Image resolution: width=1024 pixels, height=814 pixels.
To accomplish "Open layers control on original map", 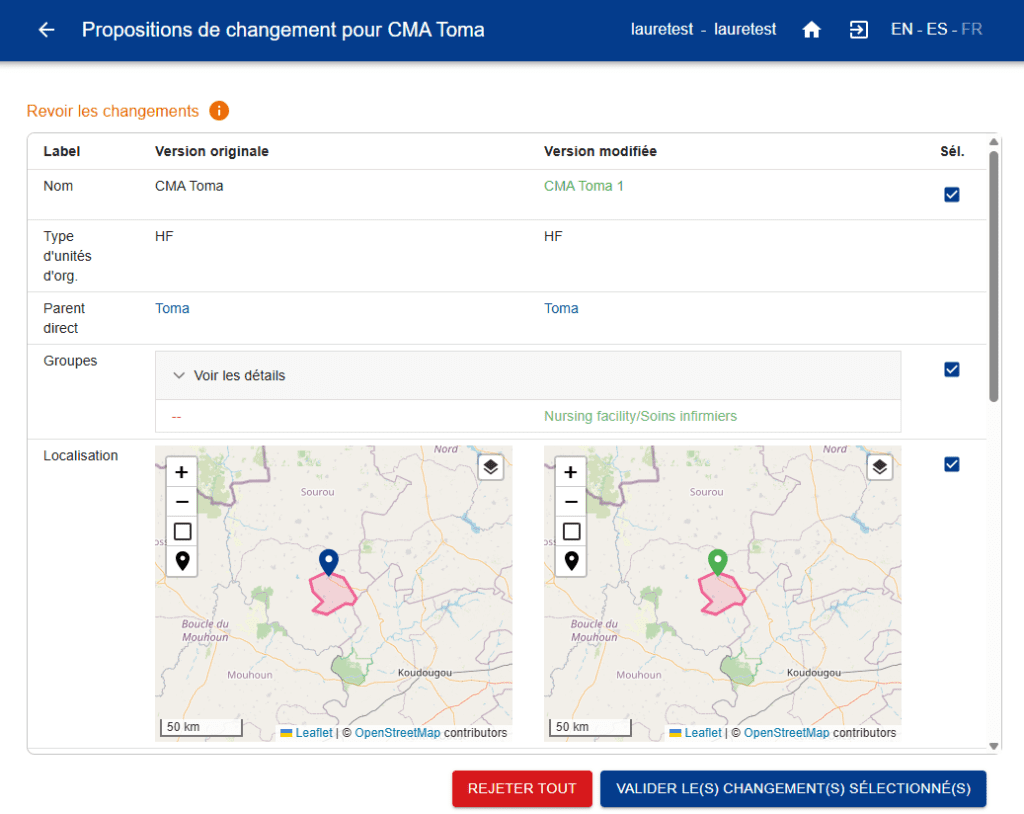I will pyautogui.click(x=490, y=467).
